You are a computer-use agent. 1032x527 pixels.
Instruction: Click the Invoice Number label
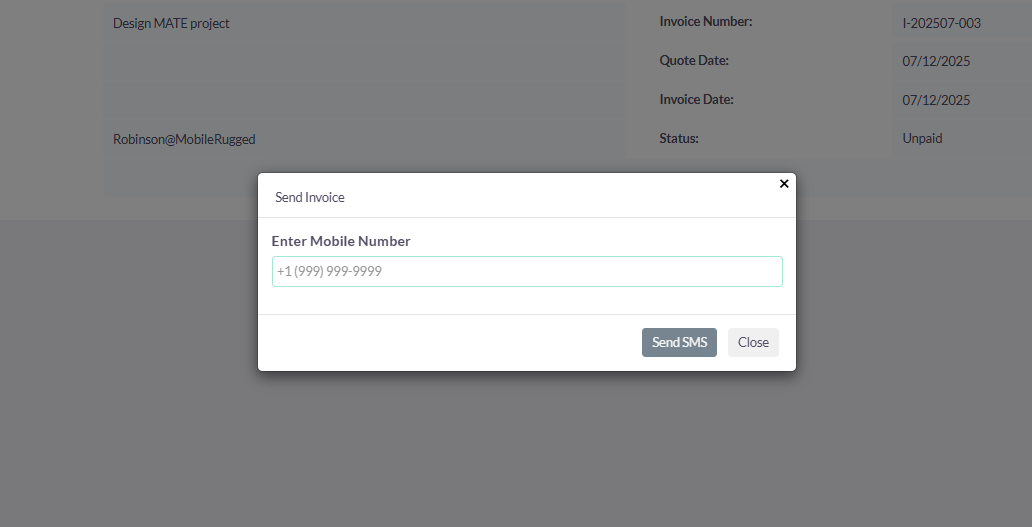[706, 21]
